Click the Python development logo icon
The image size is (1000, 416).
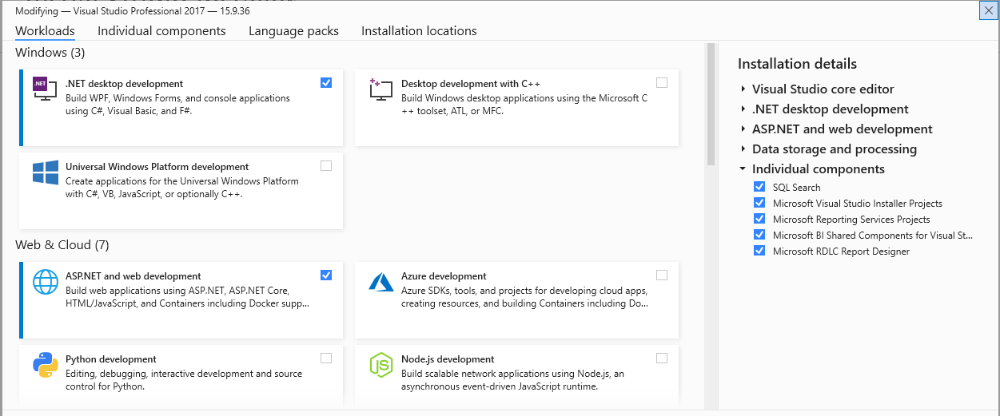coord(45,365)
